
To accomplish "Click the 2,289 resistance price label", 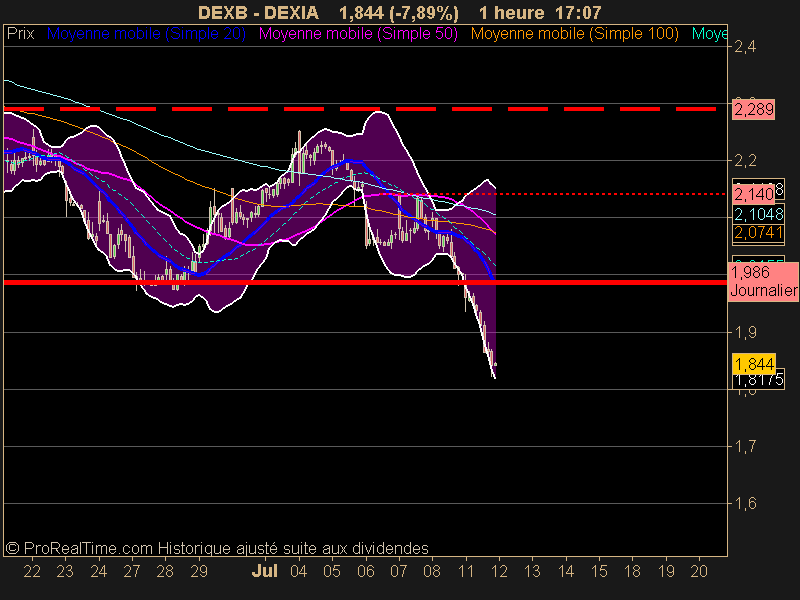I will (x=754, y=109).
